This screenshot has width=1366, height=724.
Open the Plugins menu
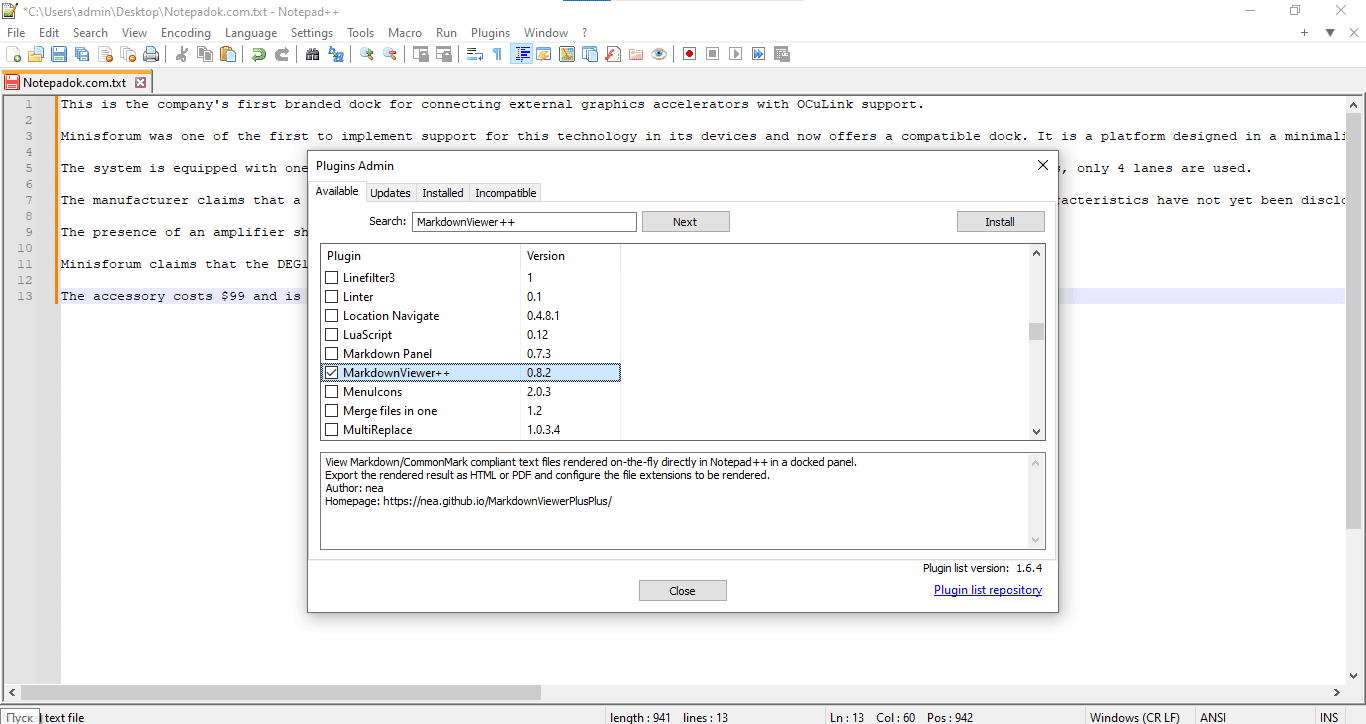click(490, 32)
